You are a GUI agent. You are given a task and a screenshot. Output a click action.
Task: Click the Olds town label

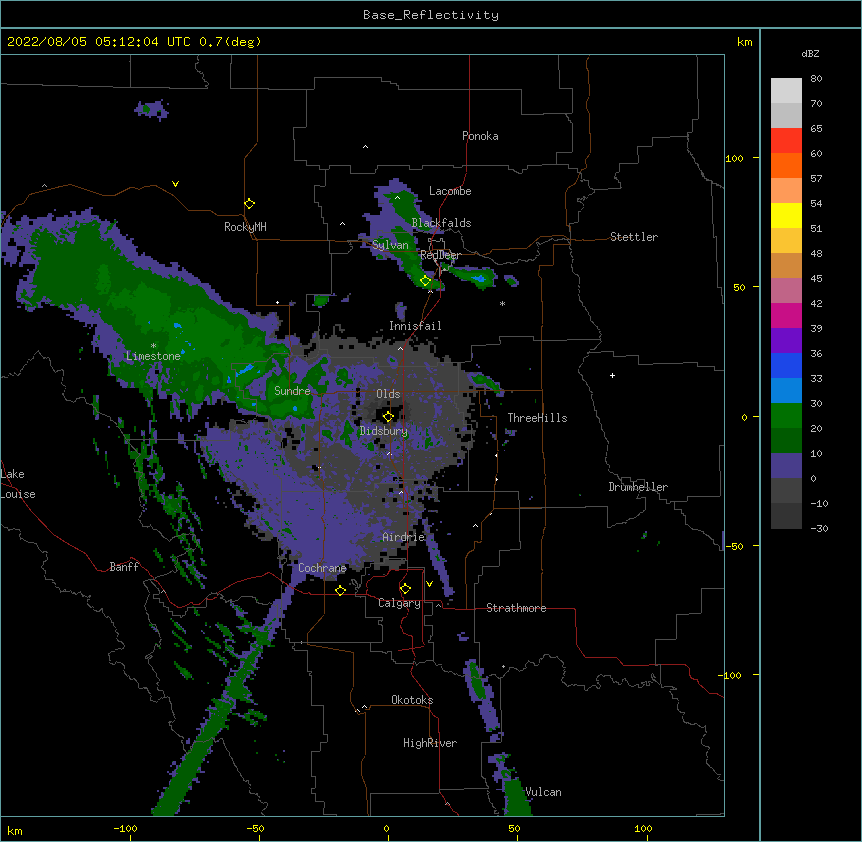(x=388, y=394)
